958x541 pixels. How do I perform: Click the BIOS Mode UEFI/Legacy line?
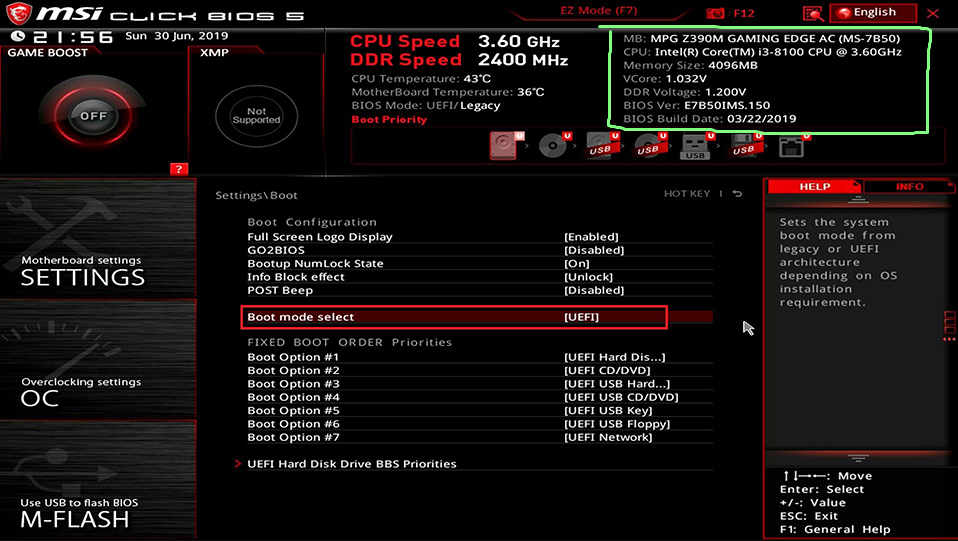426,106
